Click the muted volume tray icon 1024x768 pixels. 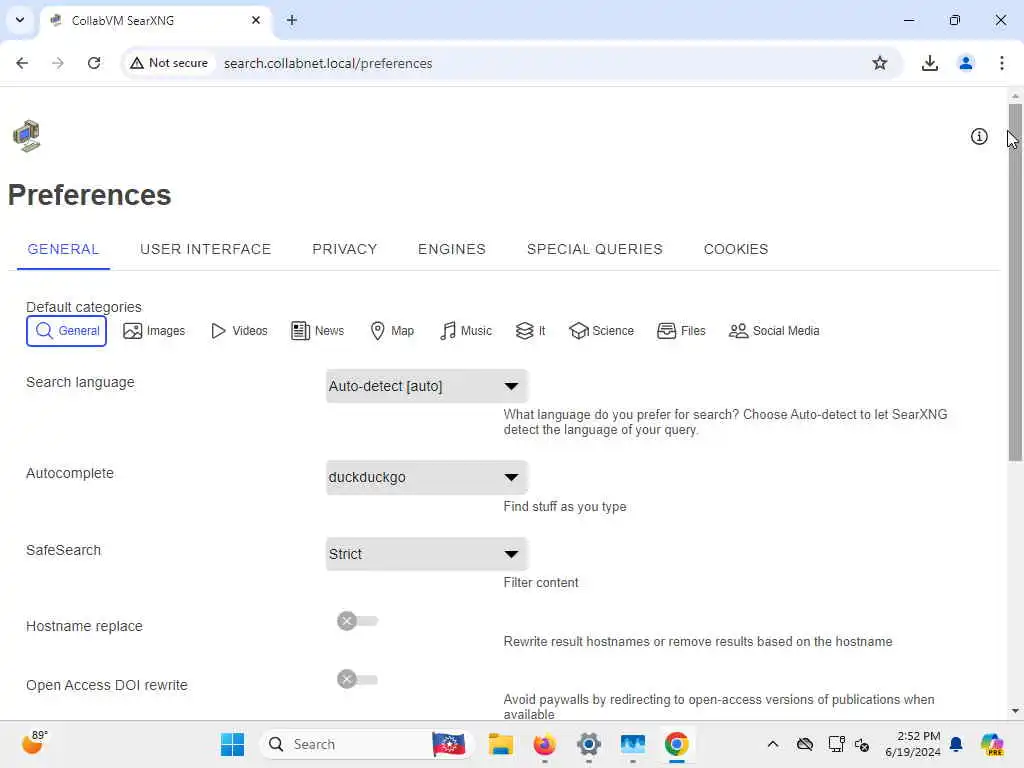coord(861,744)
